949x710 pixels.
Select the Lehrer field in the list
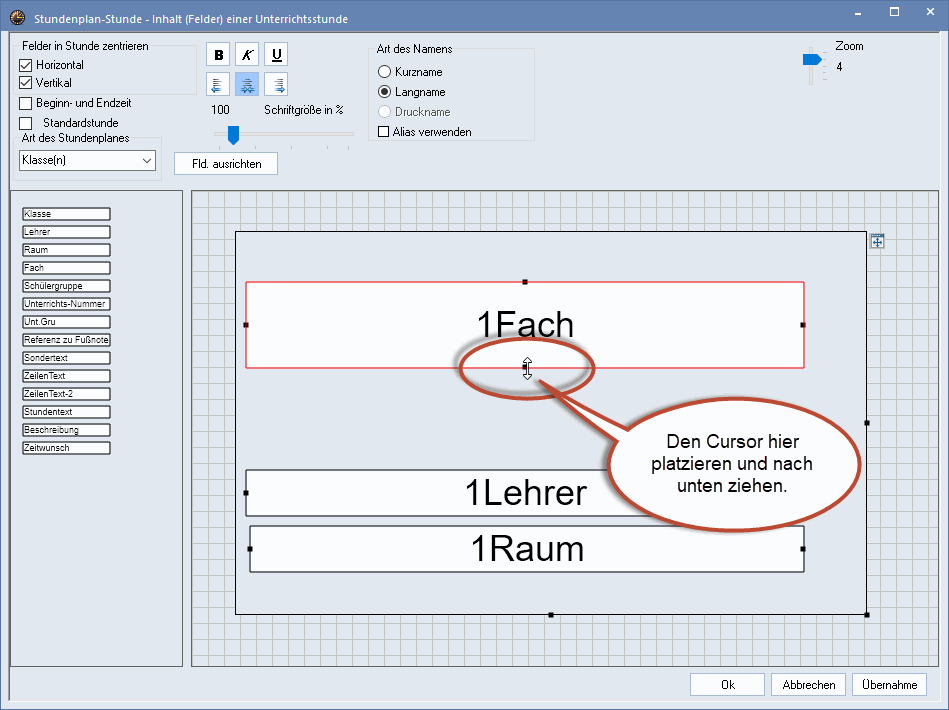click(x=67, y=232)
